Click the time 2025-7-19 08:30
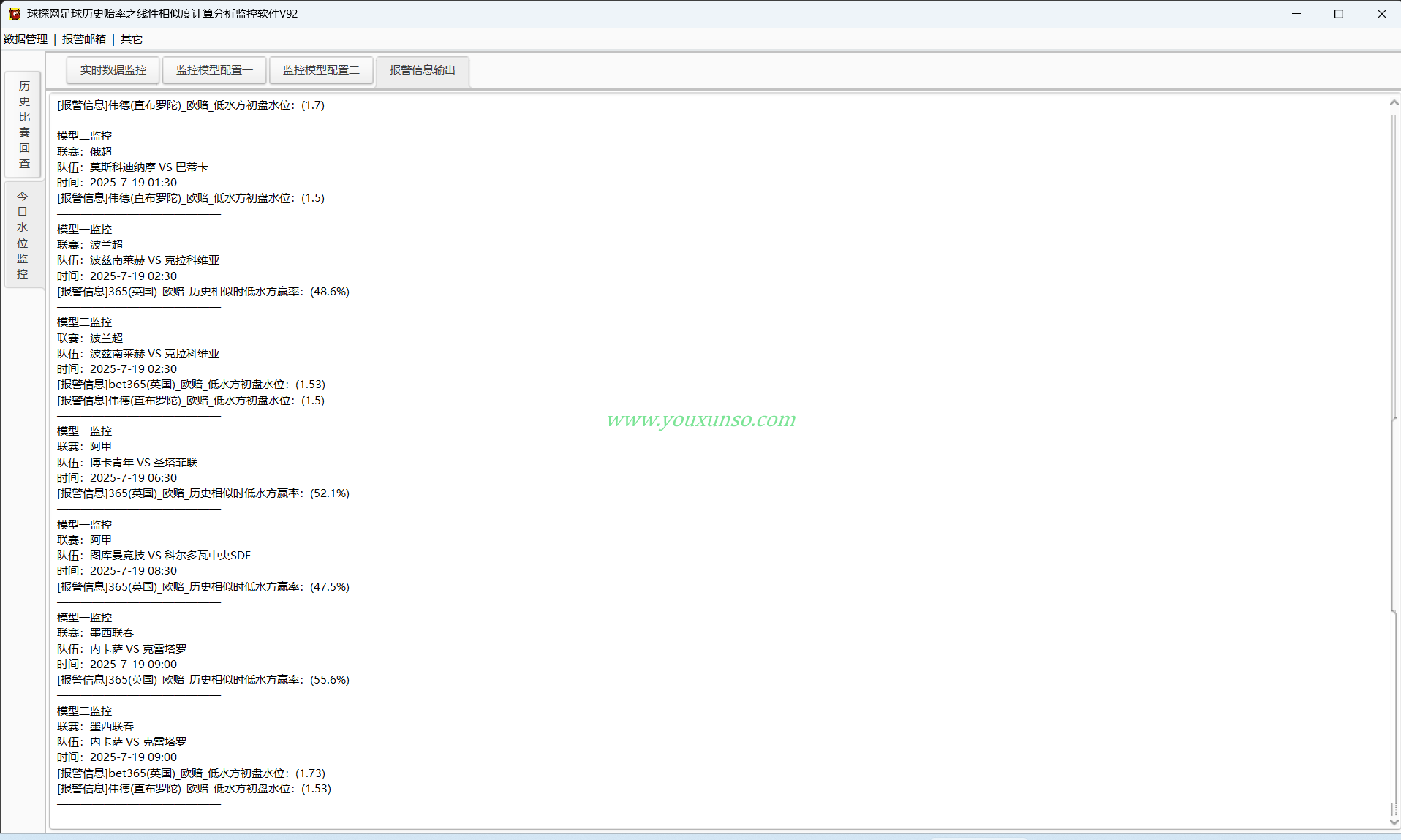The height and width of the screenshot is (840, 1401). click(133, 571)
